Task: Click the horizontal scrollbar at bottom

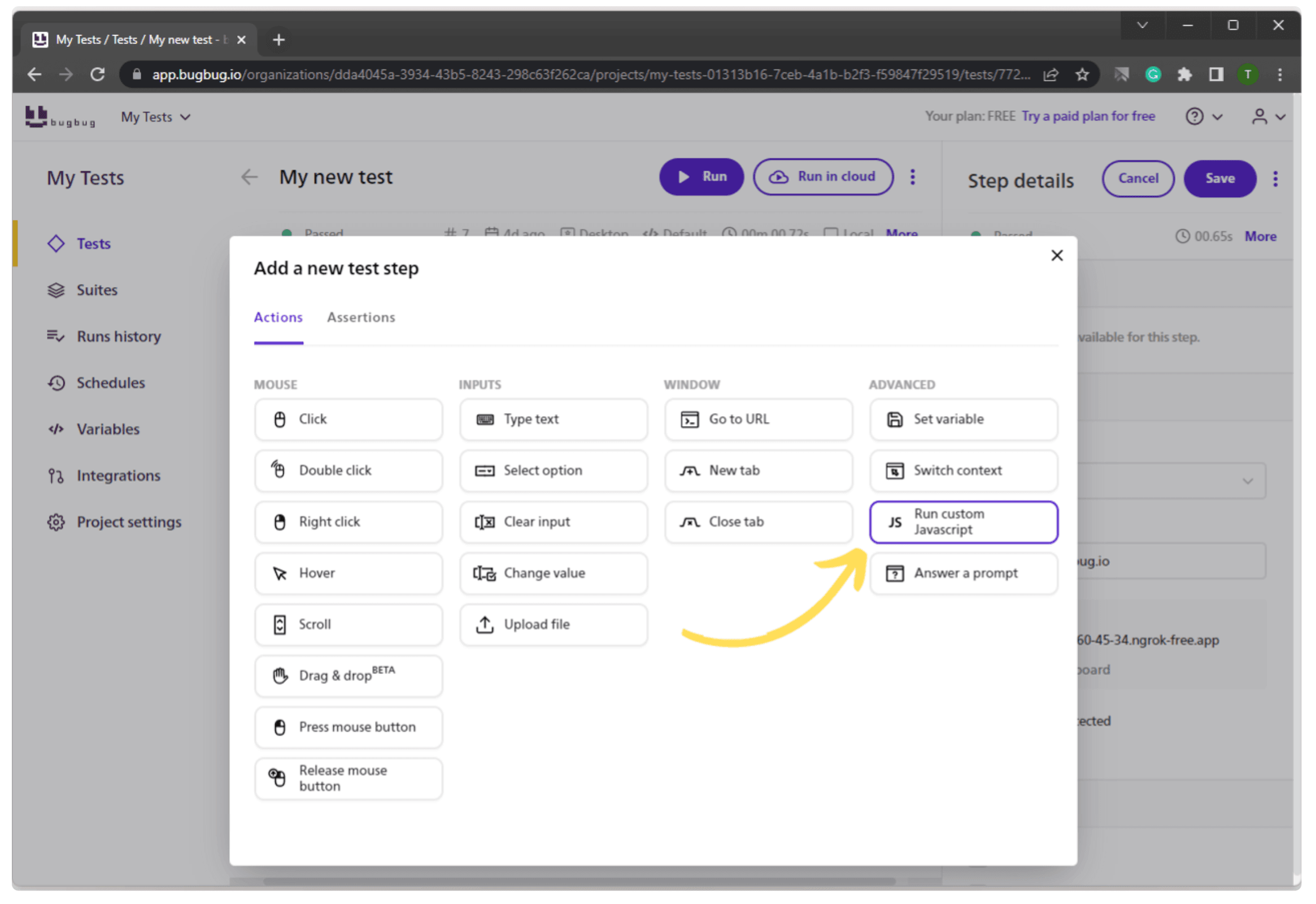Action: (579, 881)
